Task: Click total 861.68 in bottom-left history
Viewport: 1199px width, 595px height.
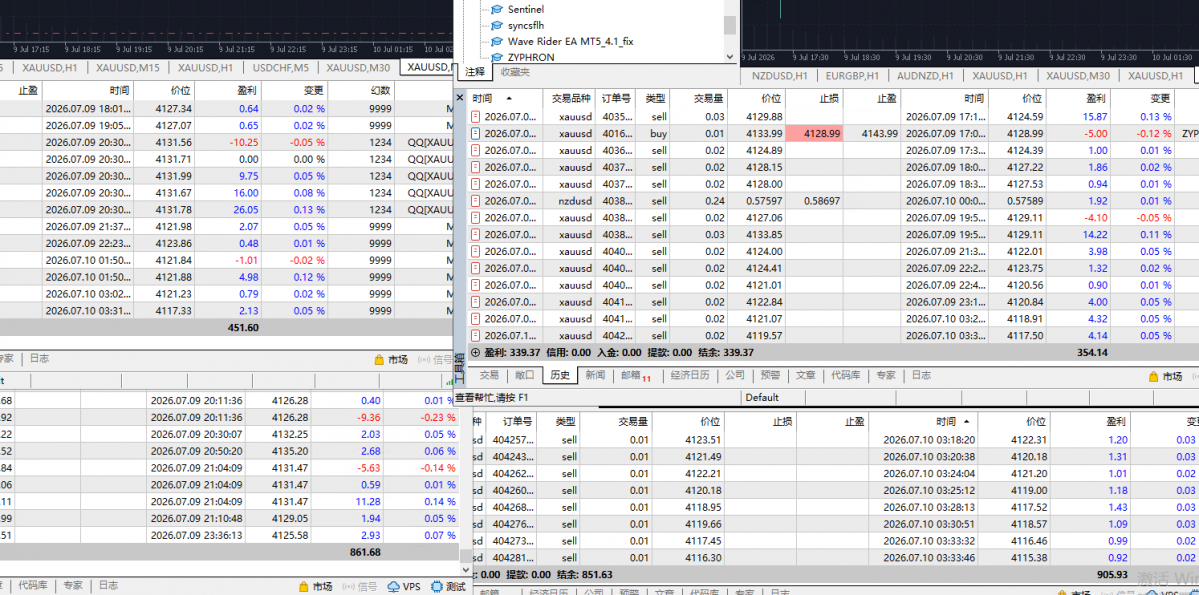Action: (x=364, y=551)
